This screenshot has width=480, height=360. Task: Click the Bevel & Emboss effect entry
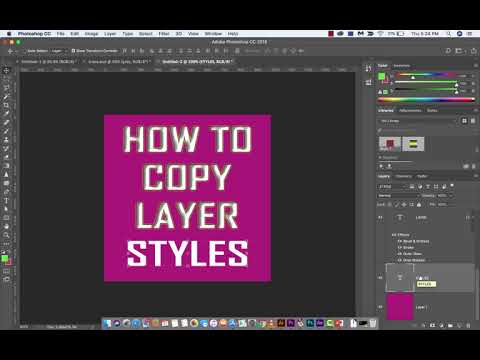[416, 241]
